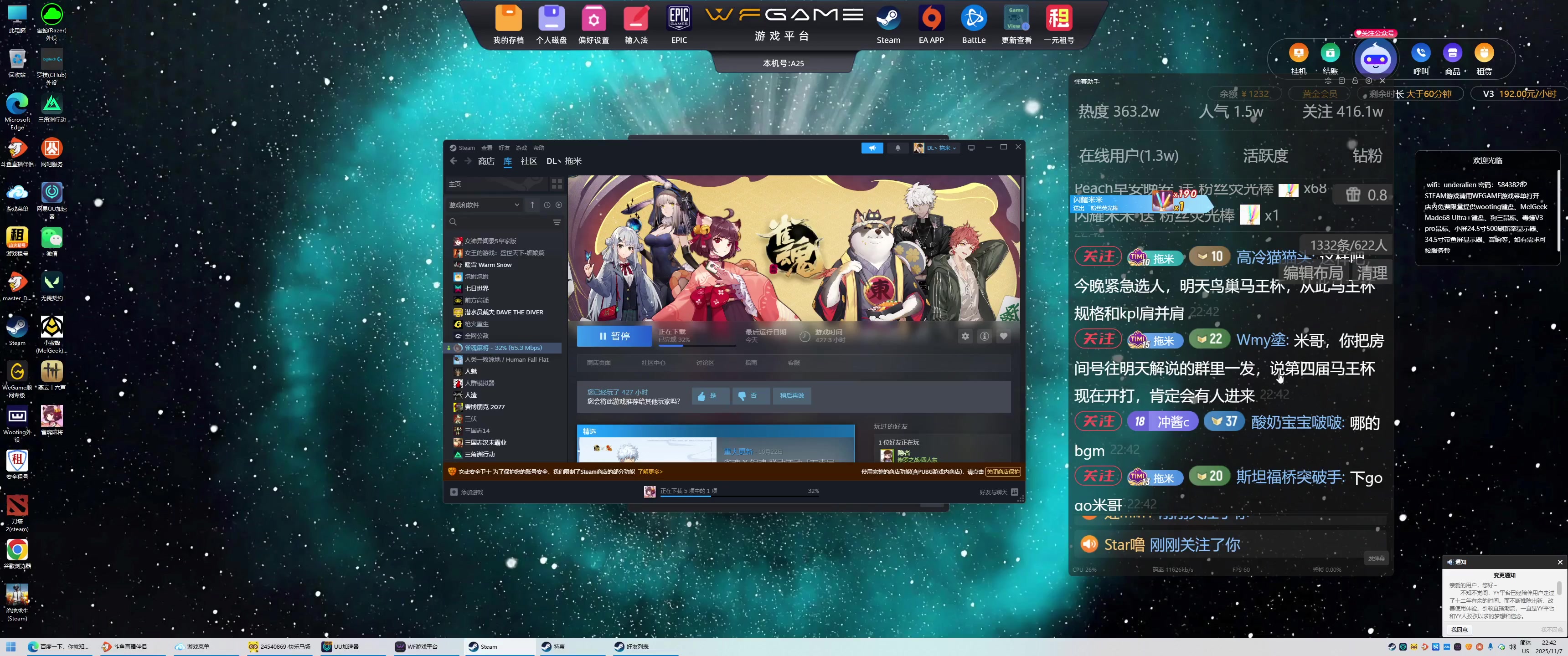Toggle sort by recent clock icon
This screenshot has height=656, width=1568.
pos(547,205)
